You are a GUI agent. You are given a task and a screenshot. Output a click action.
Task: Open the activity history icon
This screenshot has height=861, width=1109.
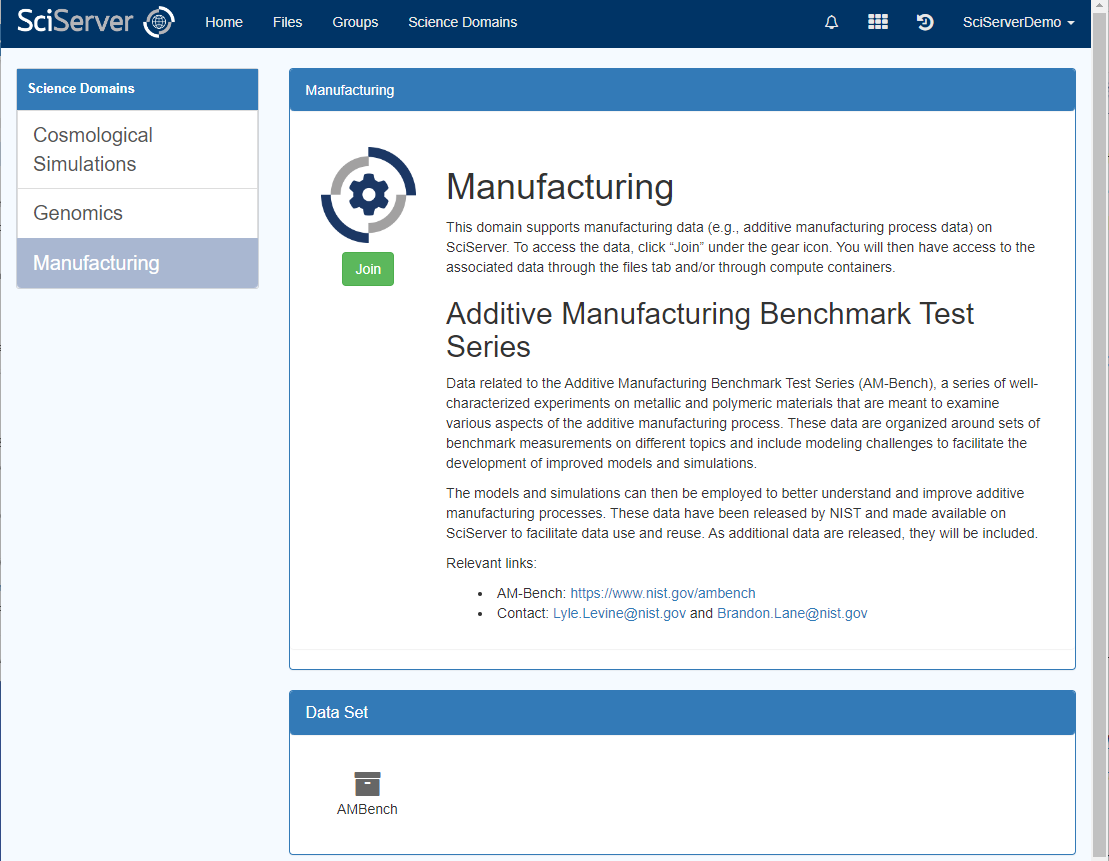pos(924,22)
